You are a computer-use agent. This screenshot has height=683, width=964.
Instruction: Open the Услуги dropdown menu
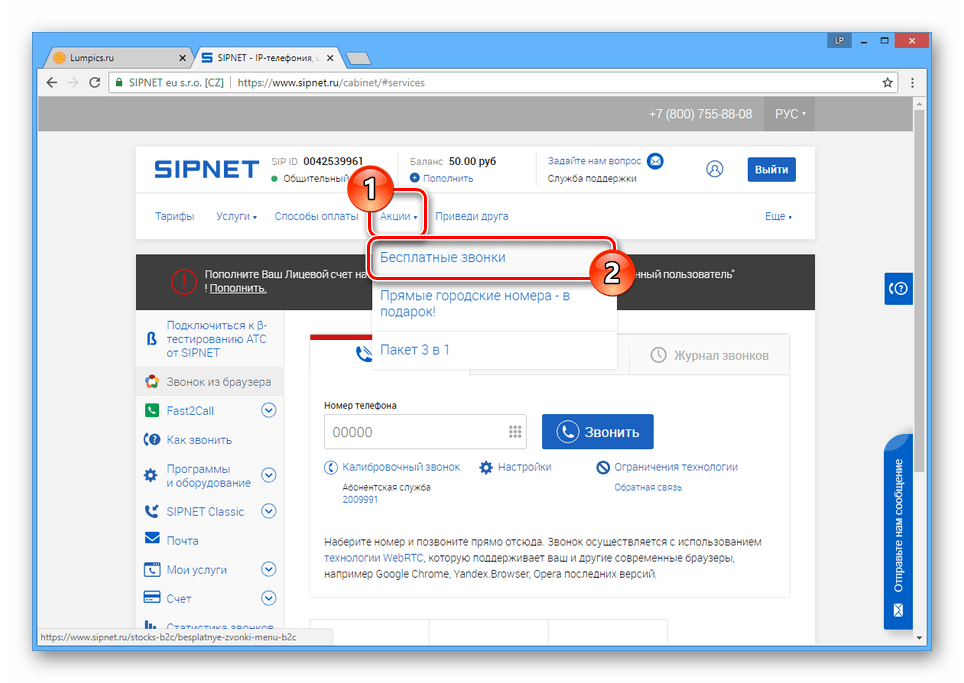click(x=236, y=216)
